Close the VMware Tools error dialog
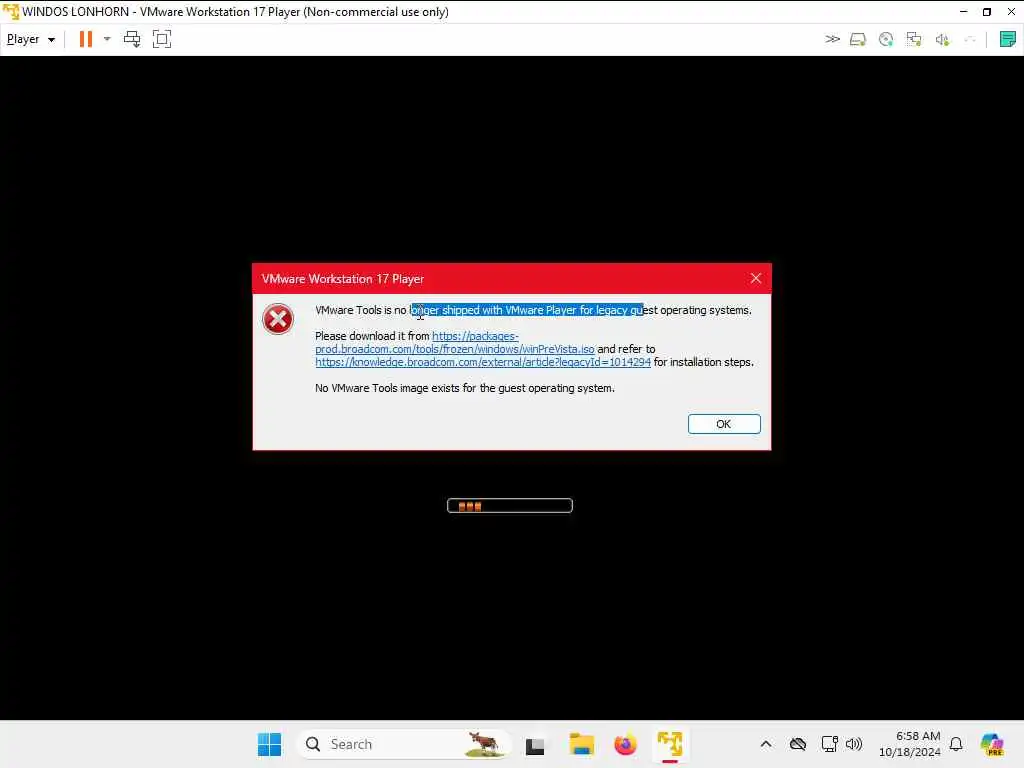The image size is (1024, 768). pos(756,278)
